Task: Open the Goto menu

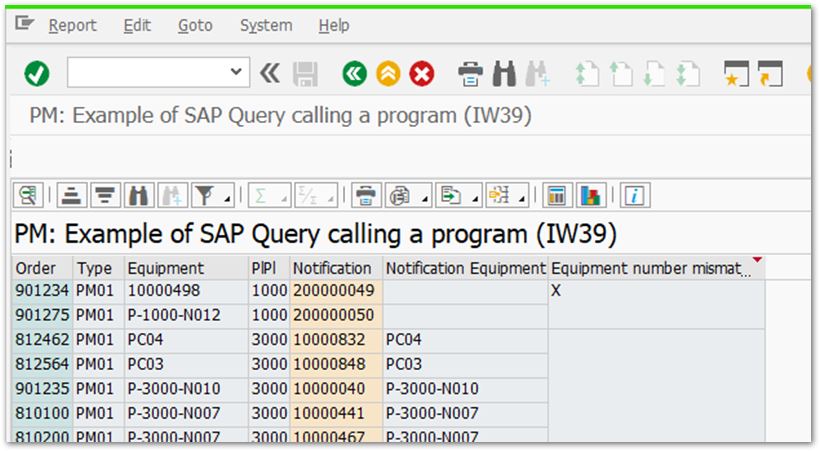Action: 194,25
